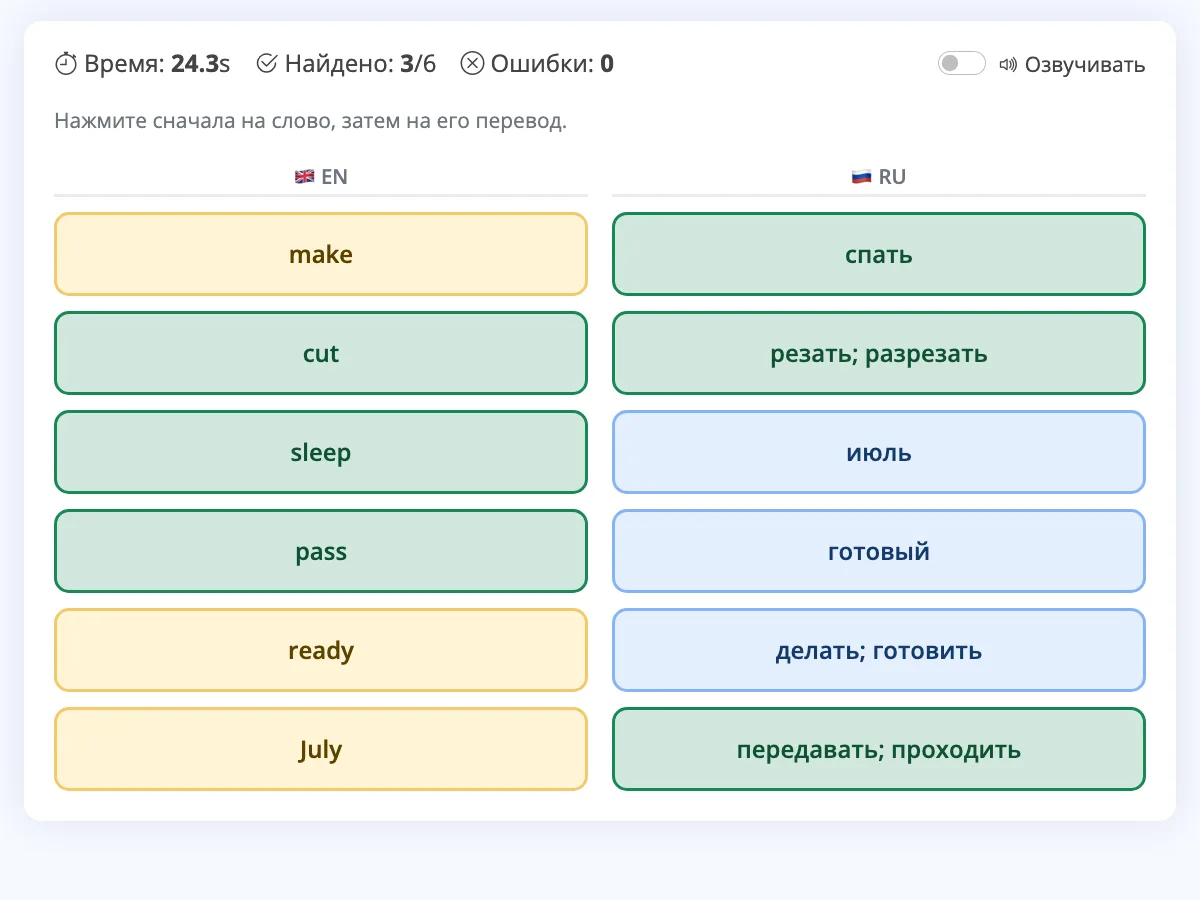
Task: Click the cross icon beside 'Ошибки'
Action: click(x=472, y=64)
